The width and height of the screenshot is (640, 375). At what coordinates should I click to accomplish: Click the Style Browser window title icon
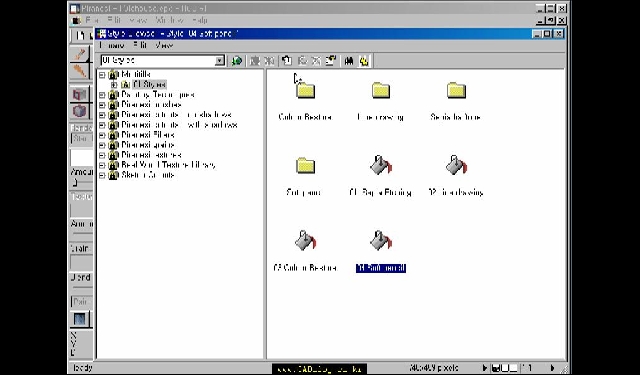tap(102, 34)
